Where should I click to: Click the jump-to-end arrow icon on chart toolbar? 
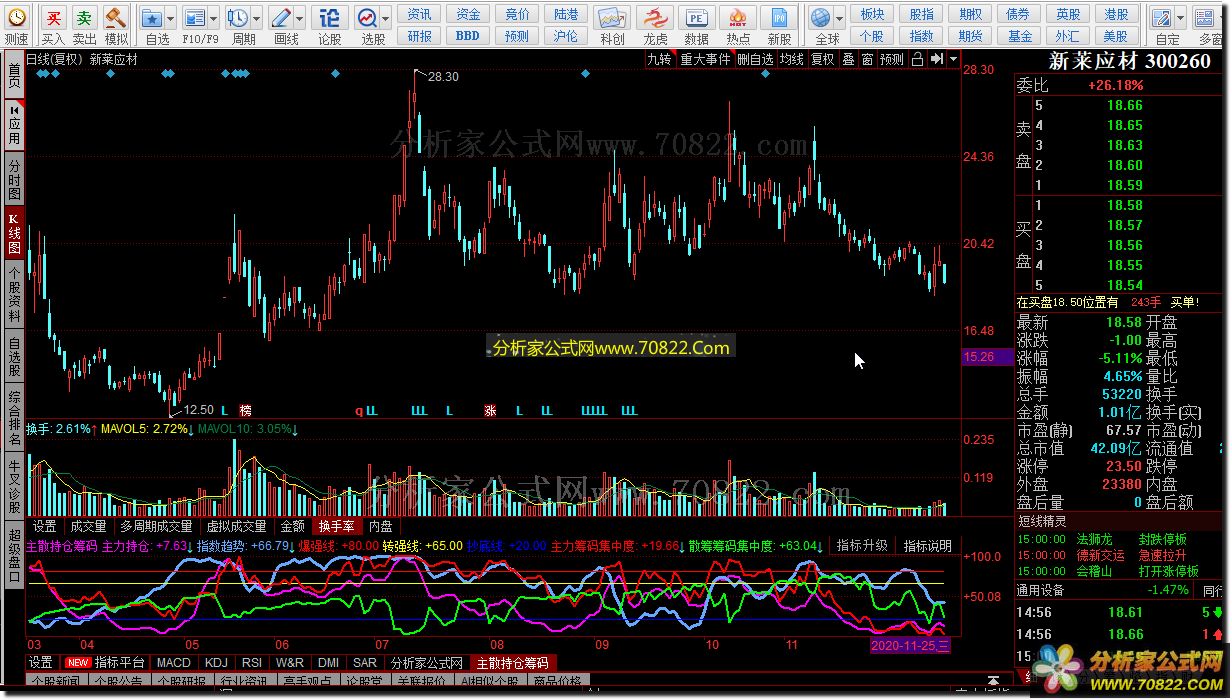(935, 59)
